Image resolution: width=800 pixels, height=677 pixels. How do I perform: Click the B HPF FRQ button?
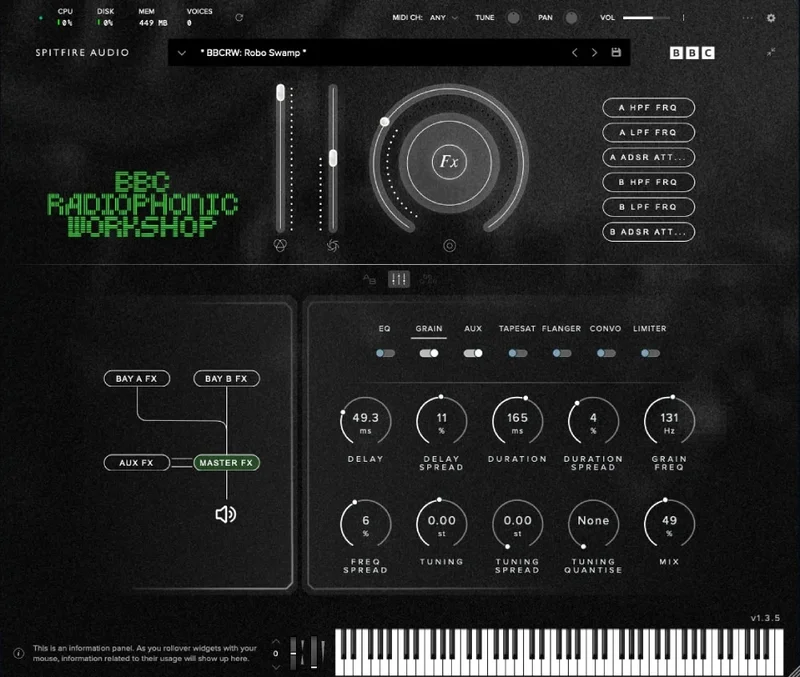[648, 182]
